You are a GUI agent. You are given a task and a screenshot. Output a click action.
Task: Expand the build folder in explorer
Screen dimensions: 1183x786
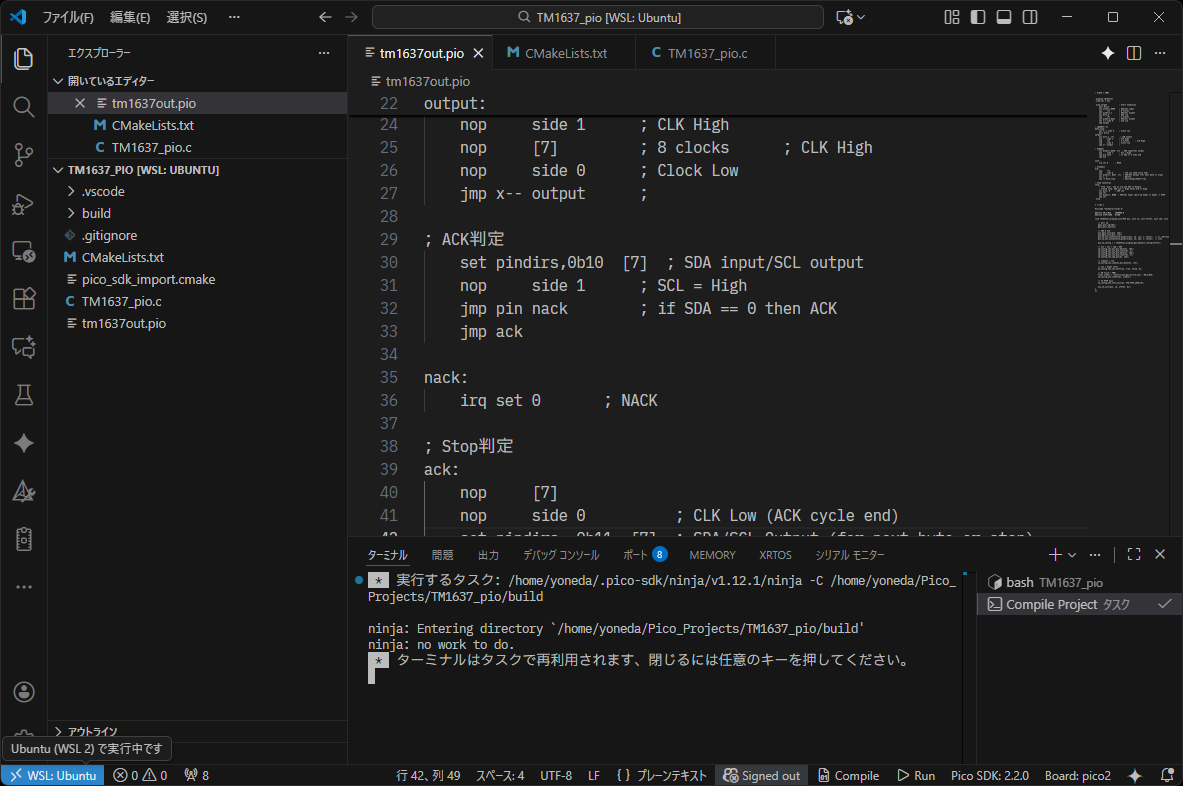pos(96,213)
